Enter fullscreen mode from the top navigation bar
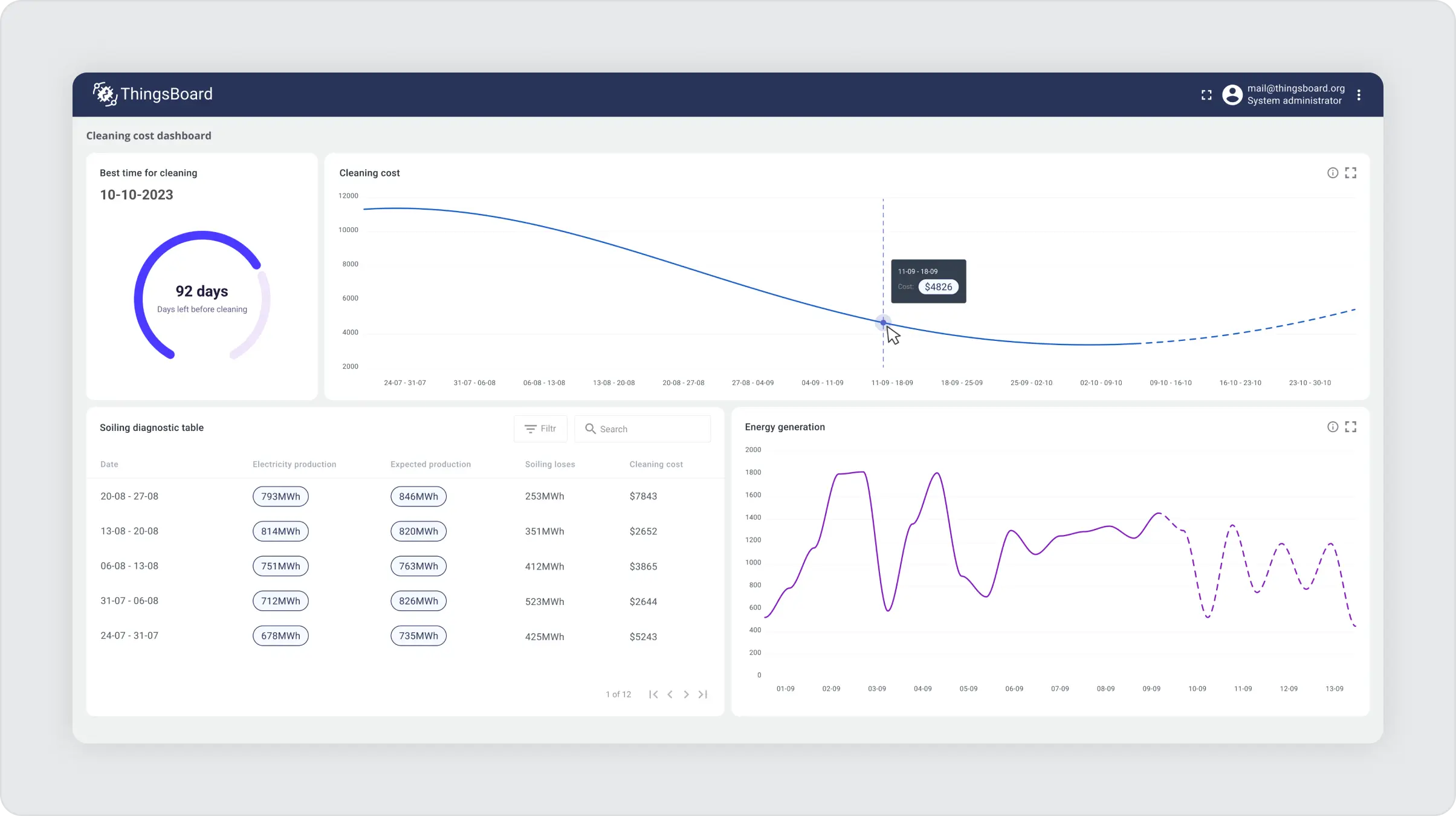Screen dimensions: 1456x816 click(x=1206, y=95)
